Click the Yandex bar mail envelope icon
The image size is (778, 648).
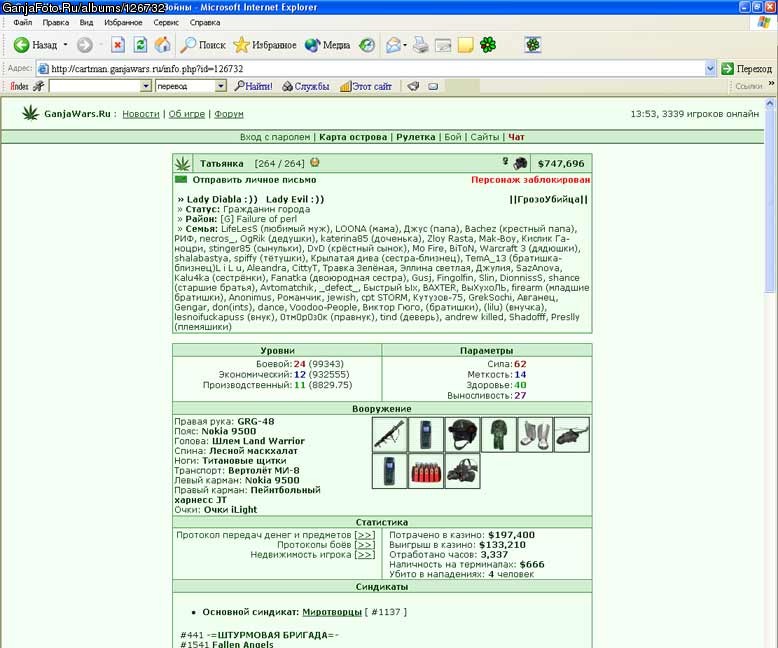pyautogui.click(x=433, y=86)
